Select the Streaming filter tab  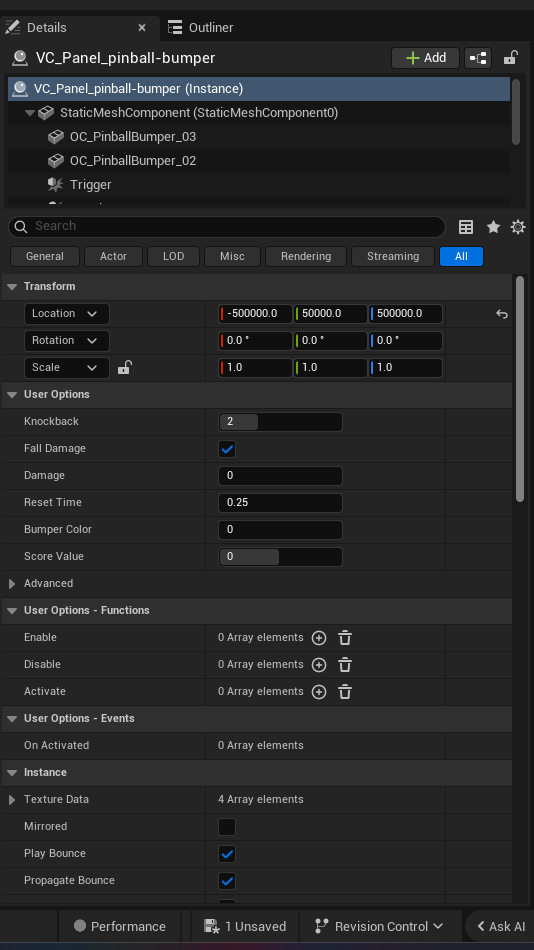393,256
